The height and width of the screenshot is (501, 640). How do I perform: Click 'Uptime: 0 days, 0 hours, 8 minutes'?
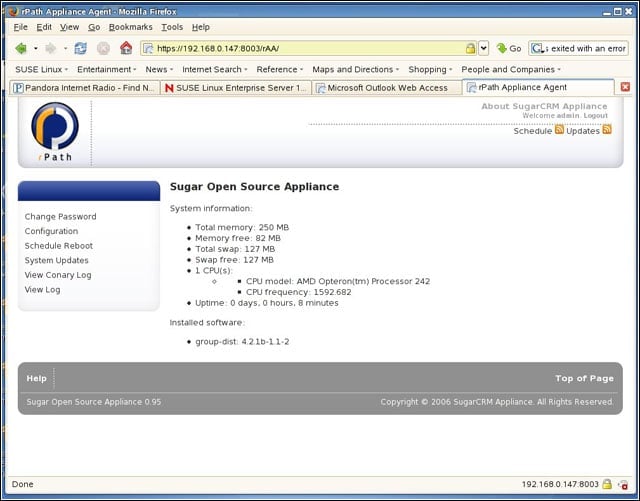click(267, 303)
